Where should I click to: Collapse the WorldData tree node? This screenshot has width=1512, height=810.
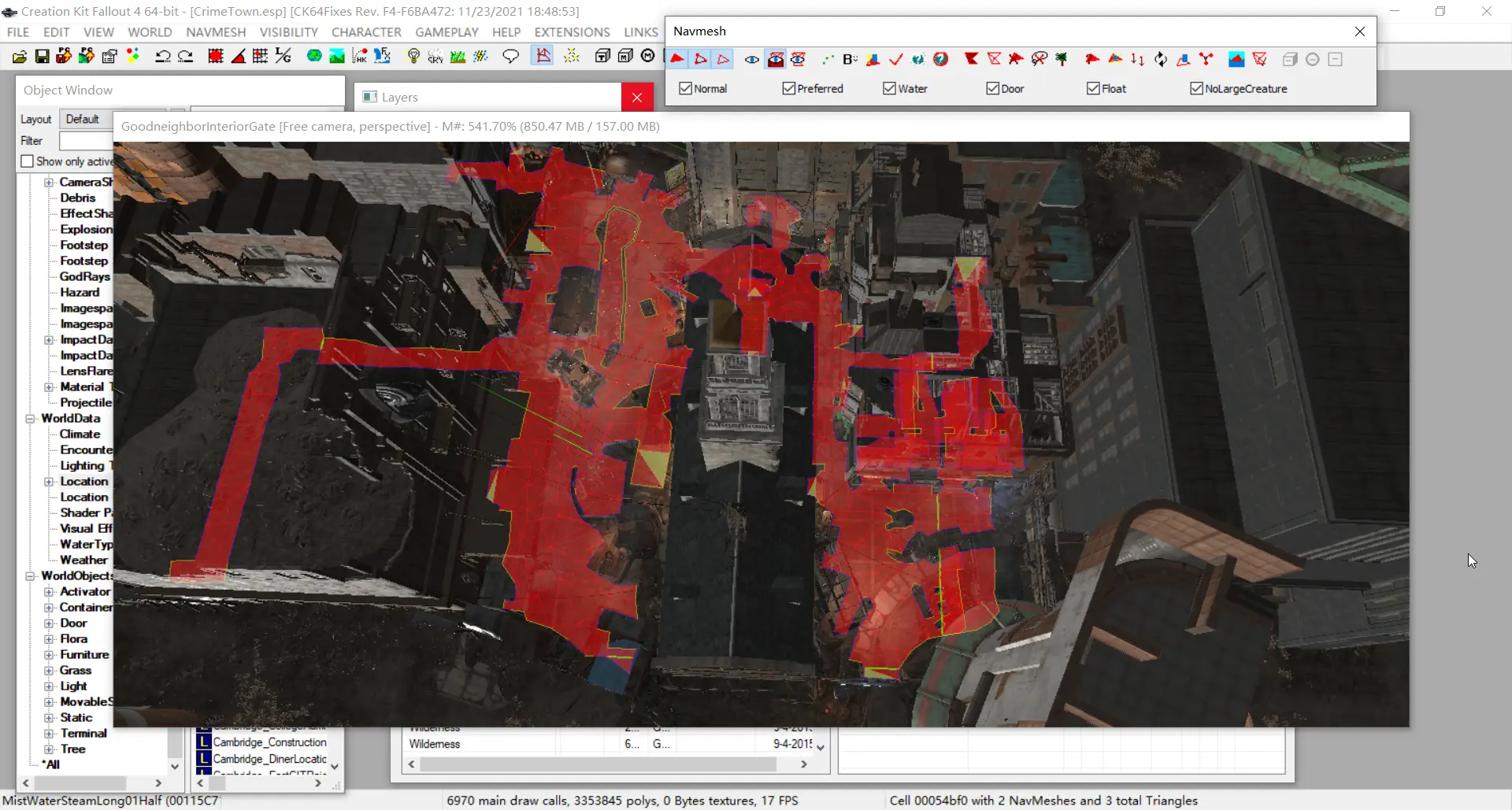(x=30, y=419)
